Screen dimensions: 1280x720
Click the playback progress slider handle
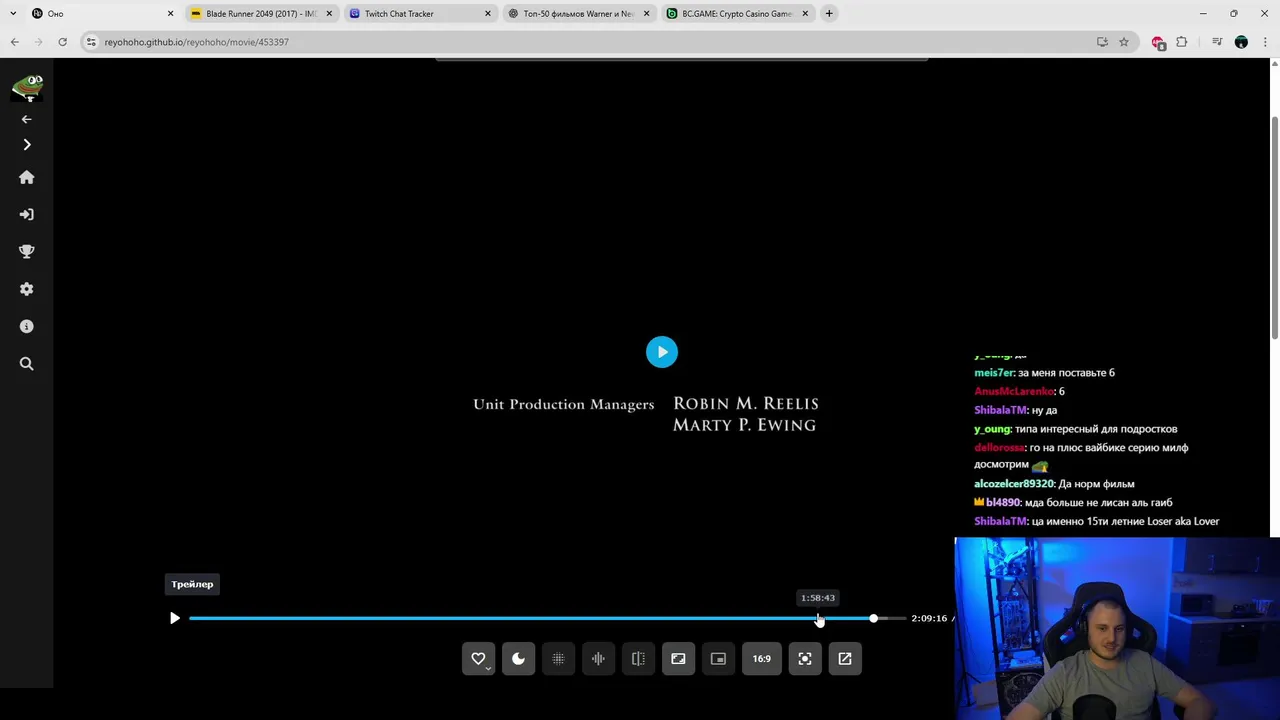pyautogui.click(x=874, y=618)
